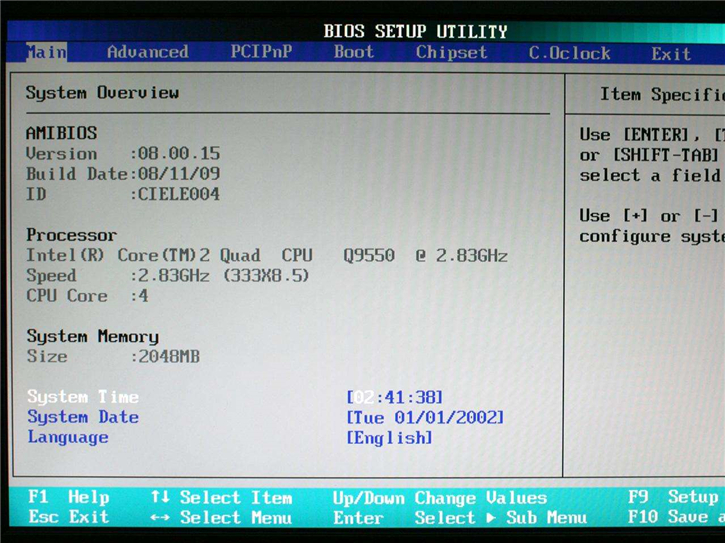Open the English language option
This screenshot has height=543, width=725.
point(390,437)
